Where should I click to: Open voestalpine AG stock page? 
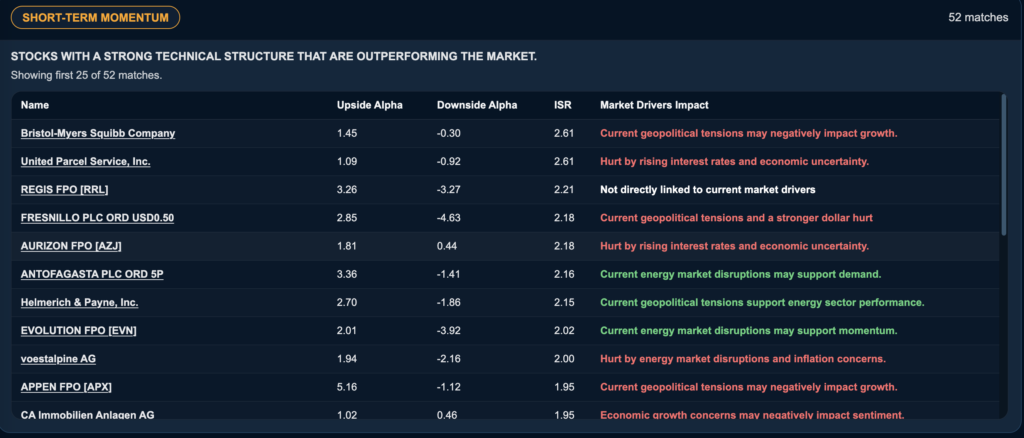click(58, 359)
